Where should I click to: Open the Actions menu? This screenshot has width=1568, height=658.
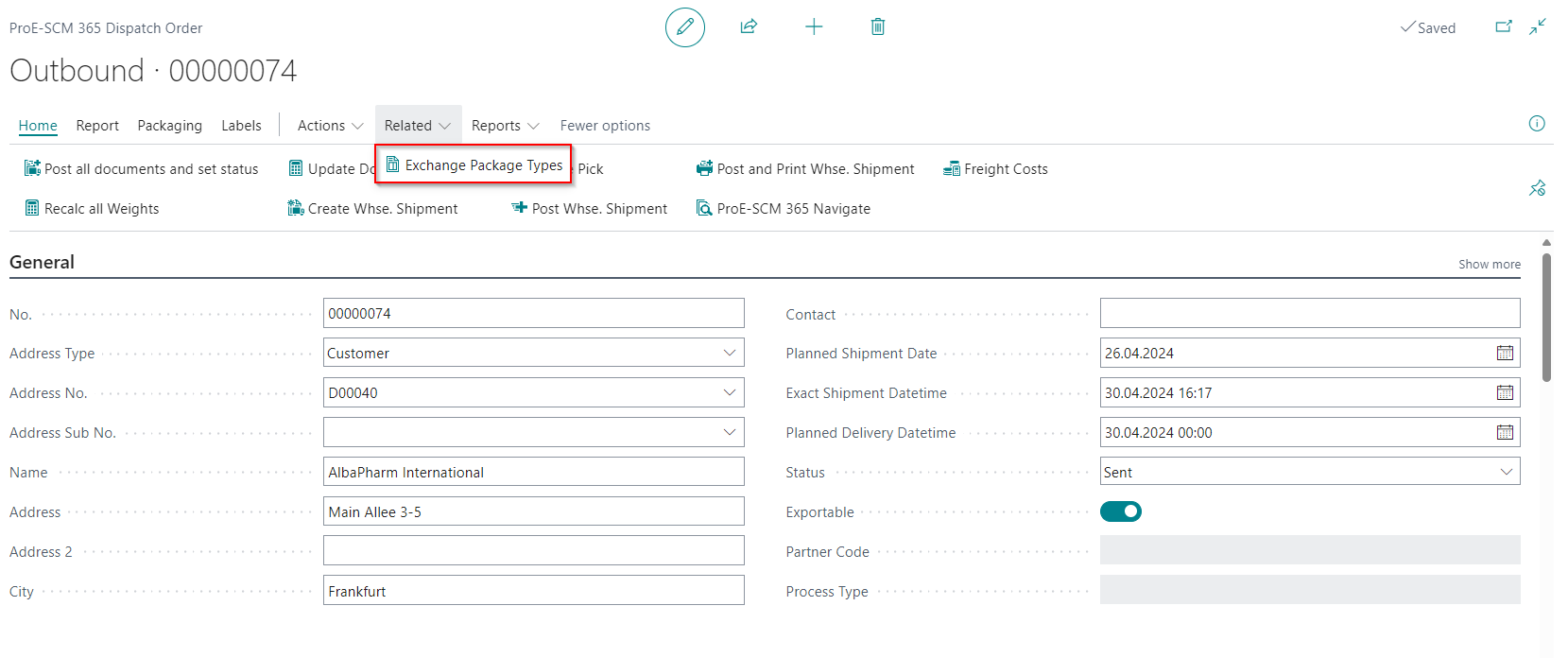330,126
